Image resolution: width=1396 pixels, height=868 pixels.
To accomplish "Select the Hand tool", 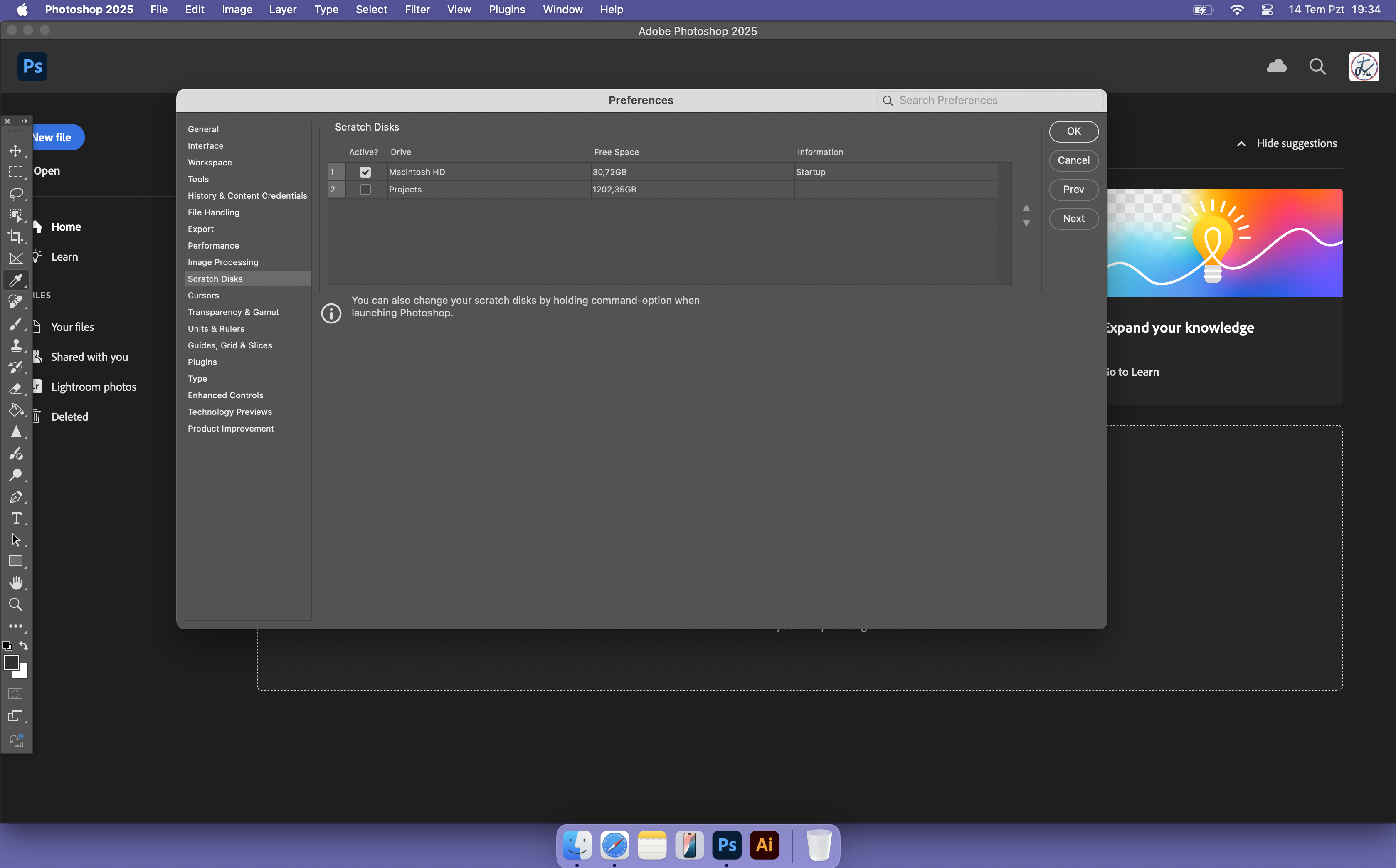I will coord(15,583).
